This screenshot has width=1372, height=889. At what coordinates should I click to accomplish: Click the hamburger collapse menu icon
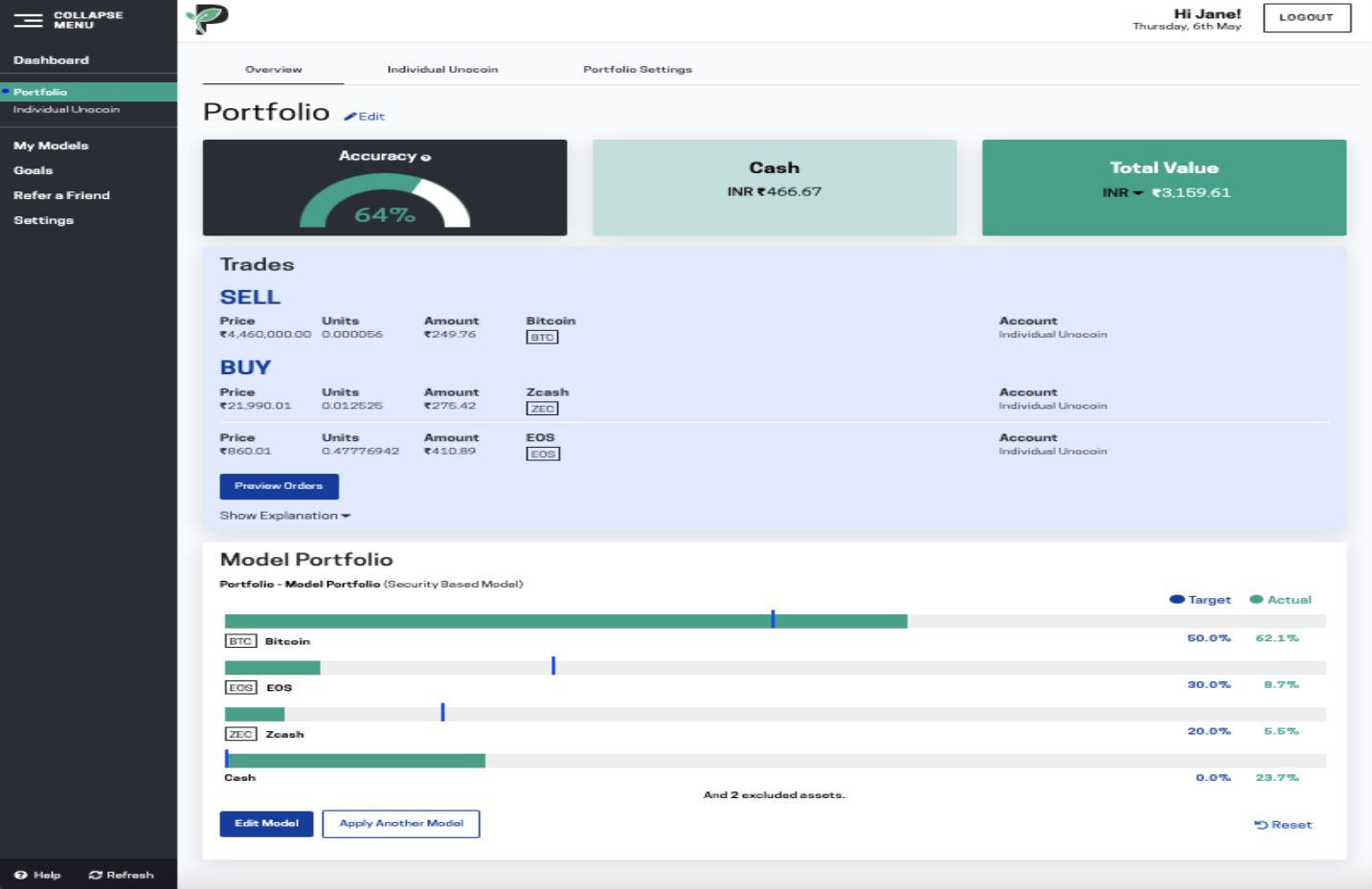coord(28,20)
